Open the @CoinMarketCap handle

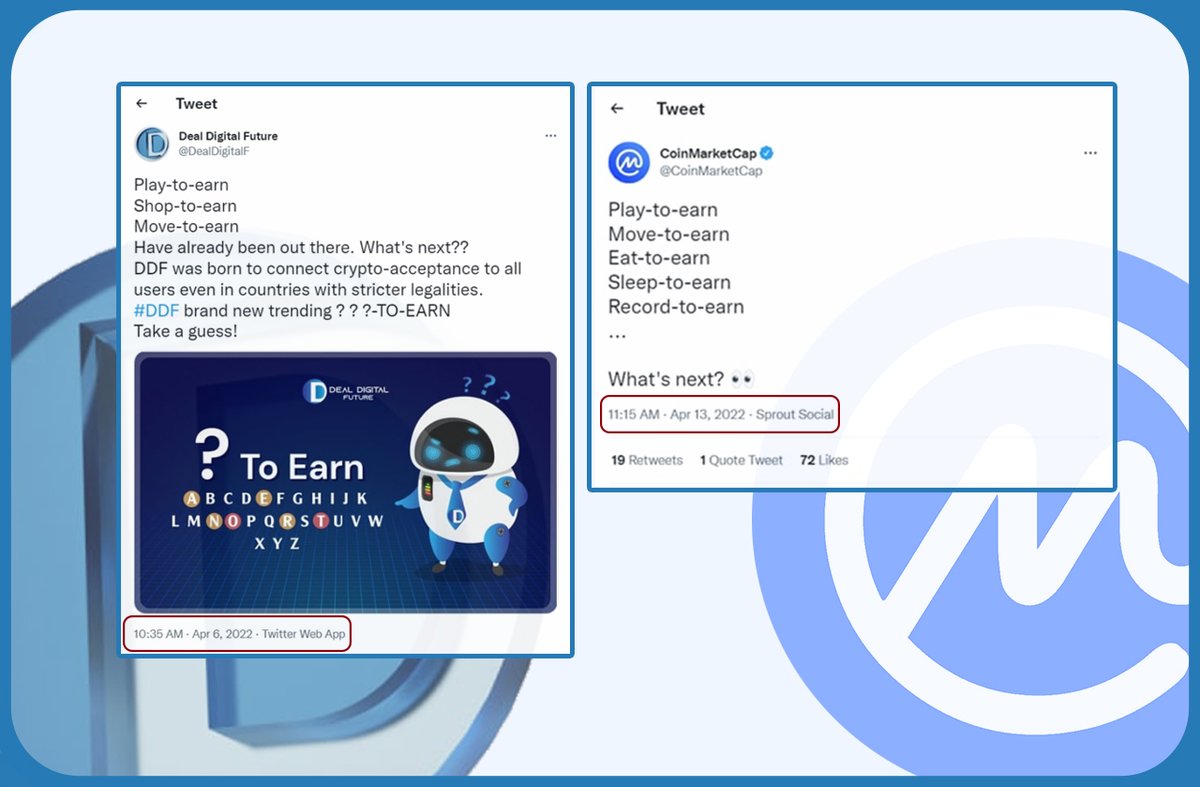[711, 171]
